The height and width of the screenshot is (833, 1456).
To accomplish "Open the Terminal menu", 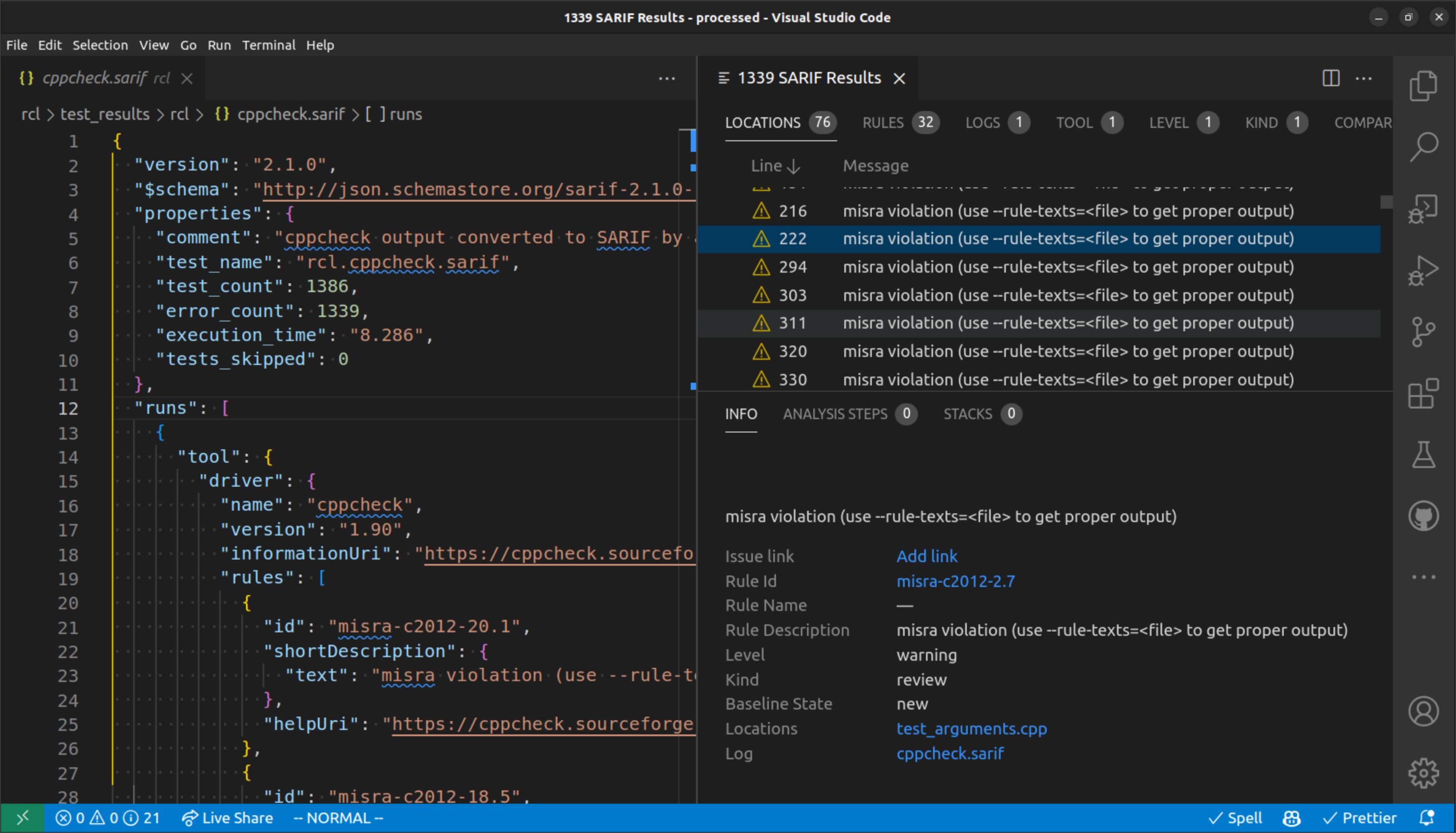I will [x=268, y=45].
